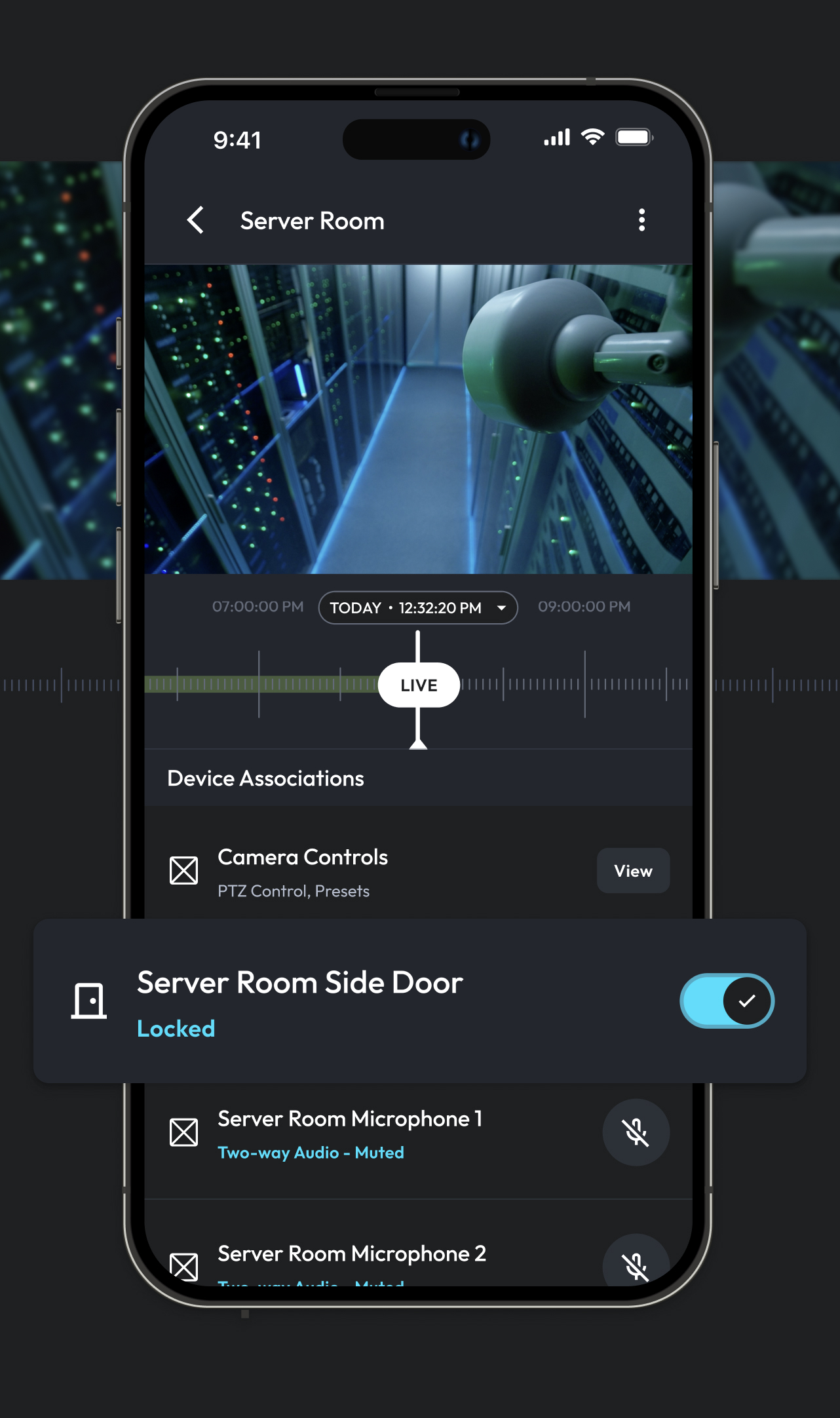Click the Locked status text
The width and height of the screenshot is (840, 1418).
tap(176, 1029)
